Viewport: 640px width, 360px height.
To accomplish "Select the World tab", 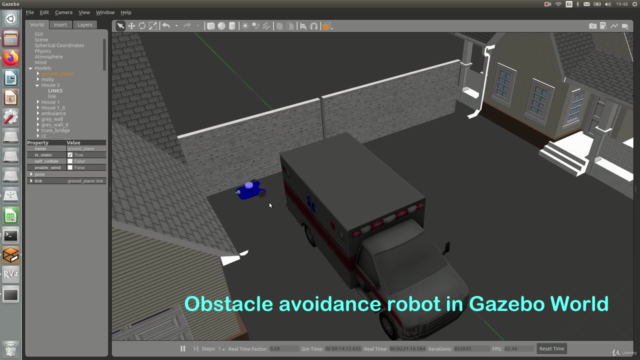I will (37, 24).
